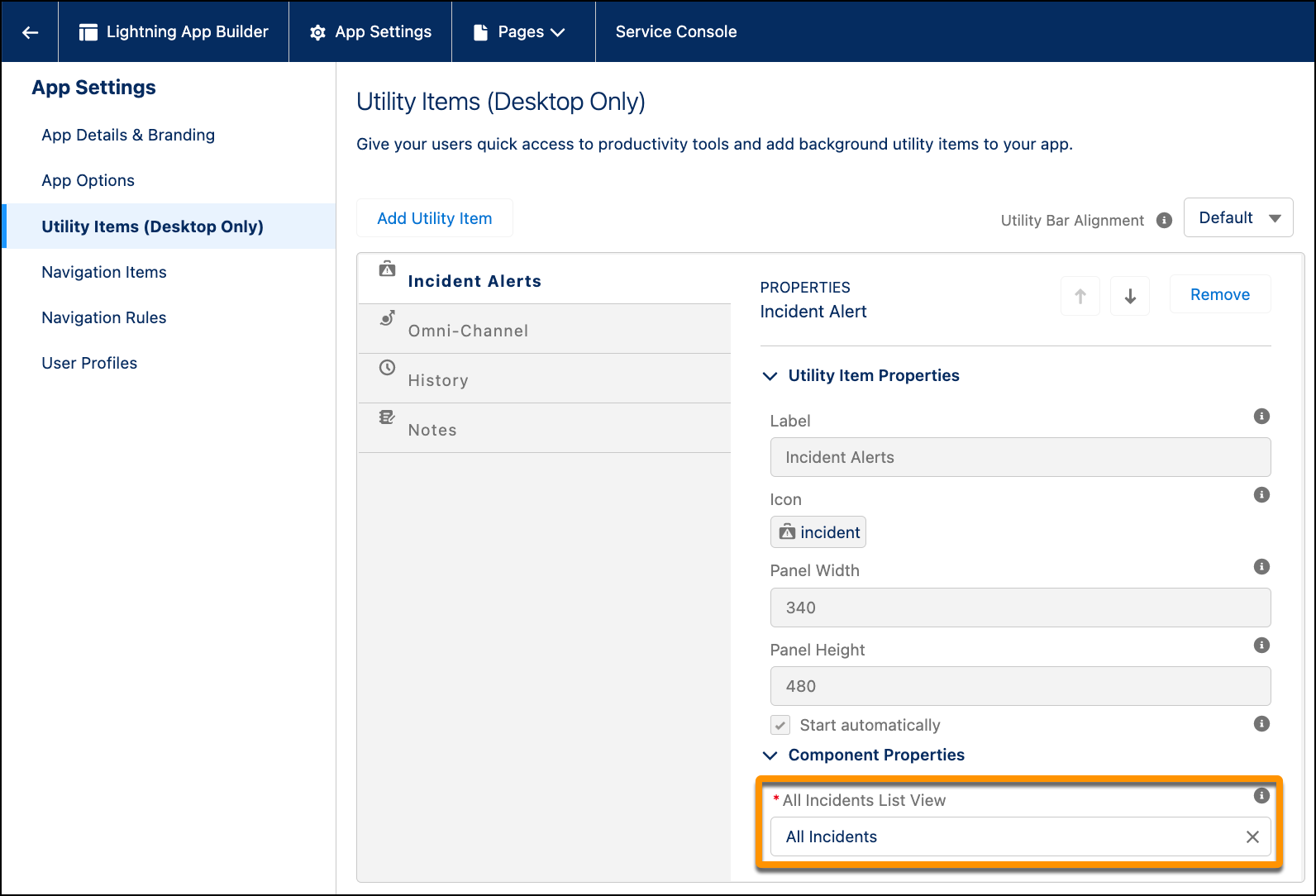Open the Utility Bar Alignment Default dropdown
Viewport: 1316px width, 896px height.
pyautogui.click(x=1238, y=217)
